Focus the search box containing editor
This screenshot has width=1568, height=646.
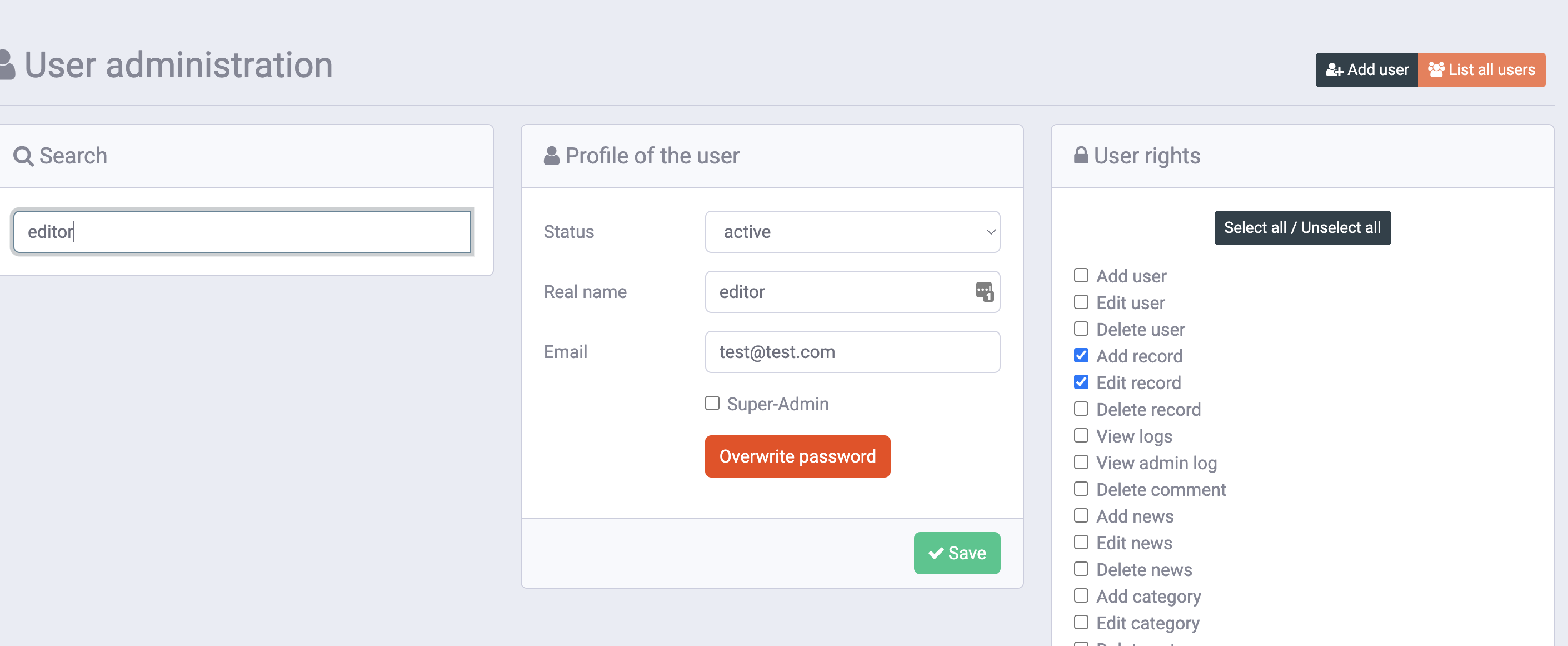(x=242, y=231)
